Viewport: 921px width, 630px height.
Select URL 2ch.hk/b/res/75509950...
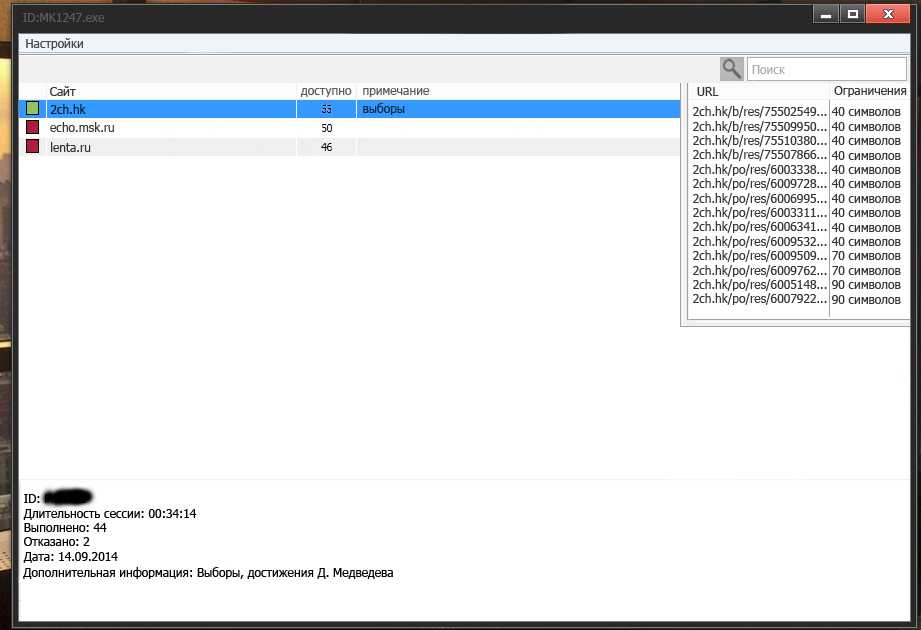(x=759, y=127)
